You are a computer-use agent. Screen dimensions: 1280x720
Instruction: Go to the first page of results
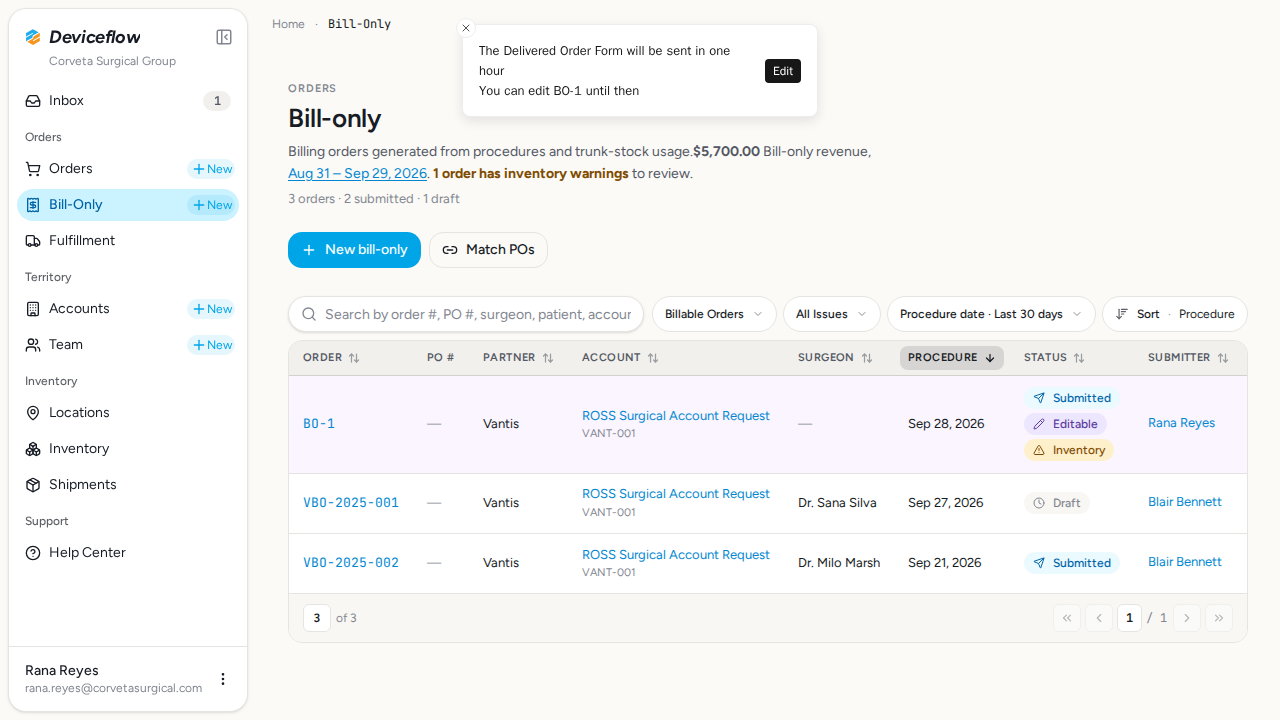click(1067, 618)
